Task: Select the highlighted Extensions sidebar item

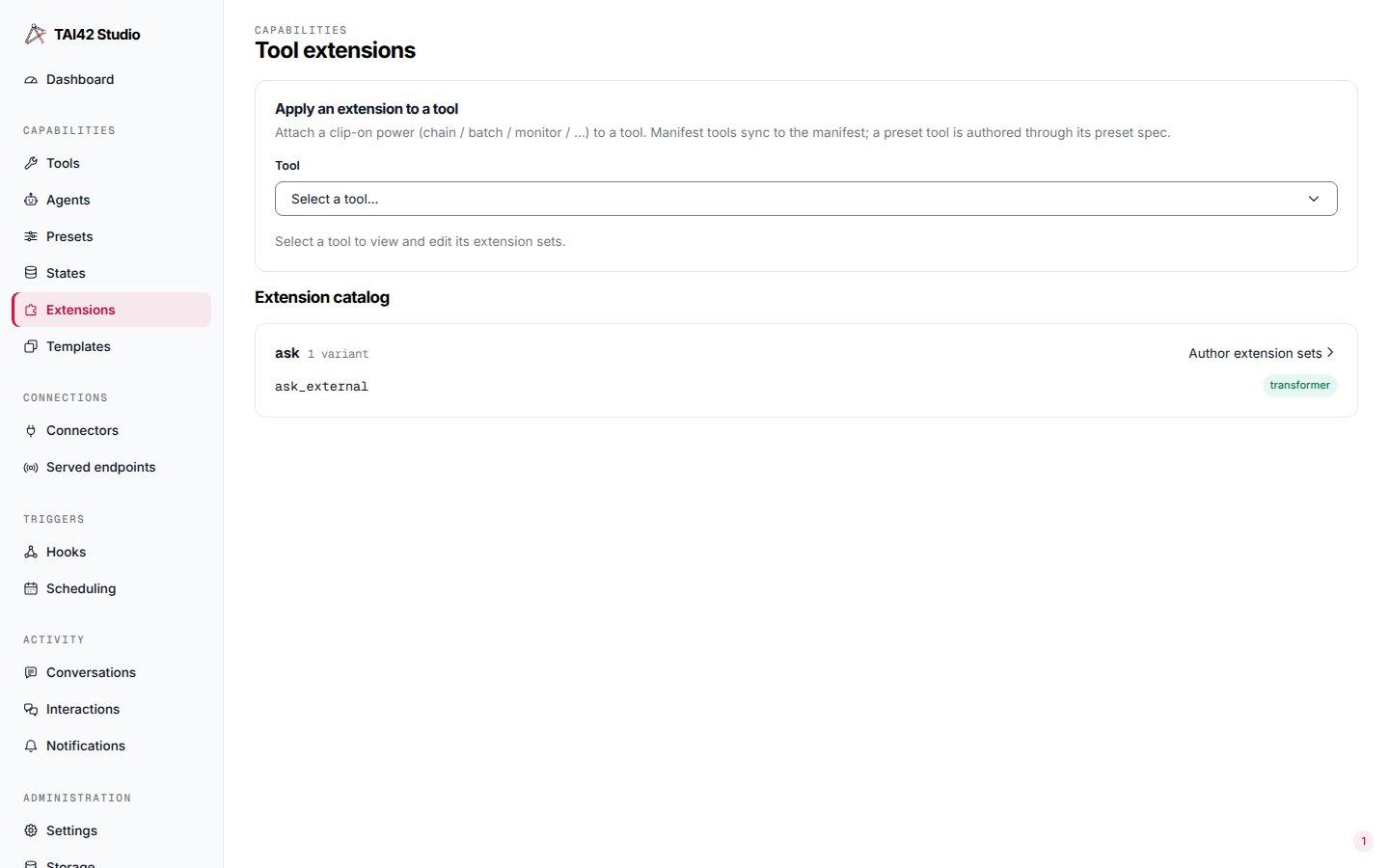Action: tap(111, 311)
